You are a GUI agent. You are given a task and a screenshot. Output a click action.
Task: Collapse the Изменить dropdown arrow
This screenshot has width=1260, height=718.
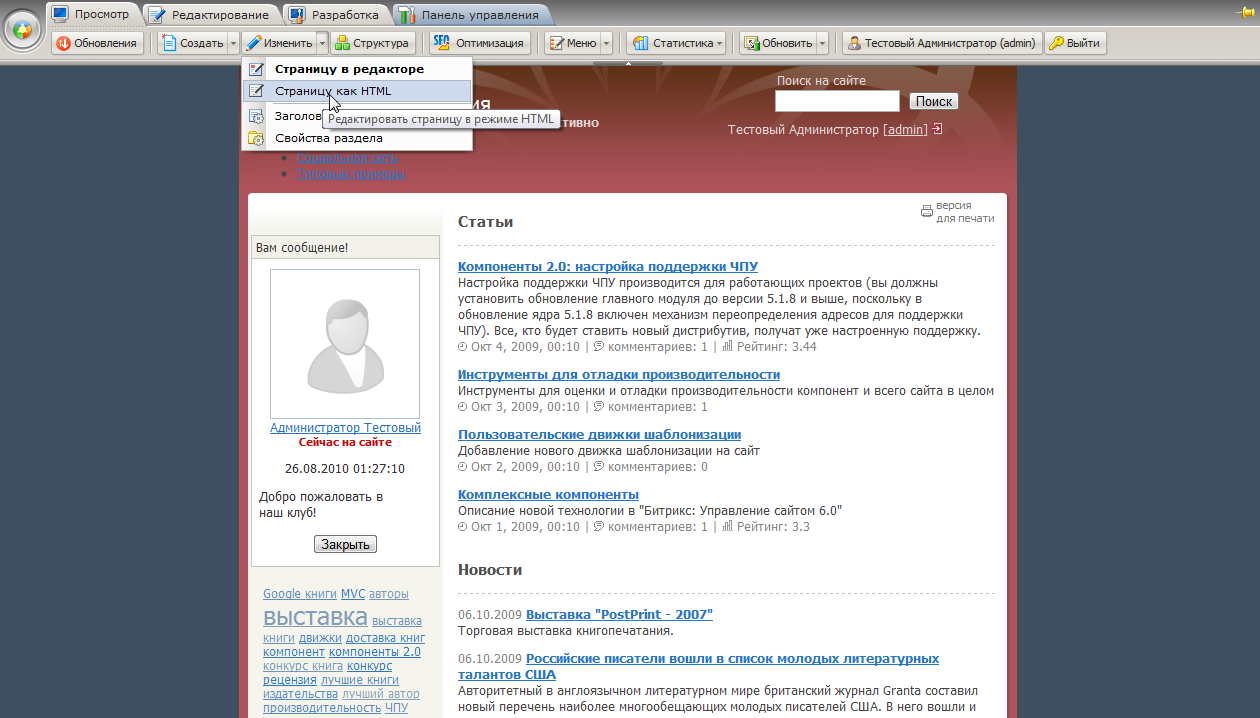coord(322,43)
